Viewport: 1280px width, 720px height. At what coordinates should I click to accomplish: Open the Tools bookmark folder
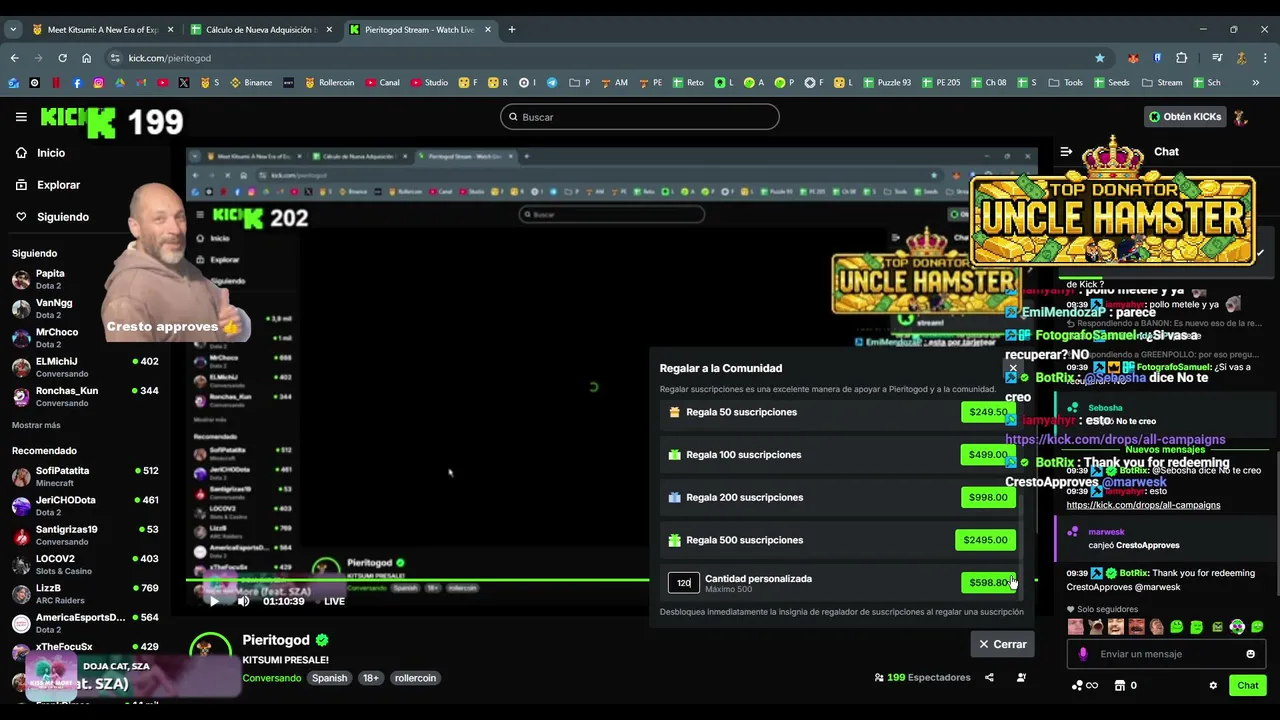[x=1066, y=83]
